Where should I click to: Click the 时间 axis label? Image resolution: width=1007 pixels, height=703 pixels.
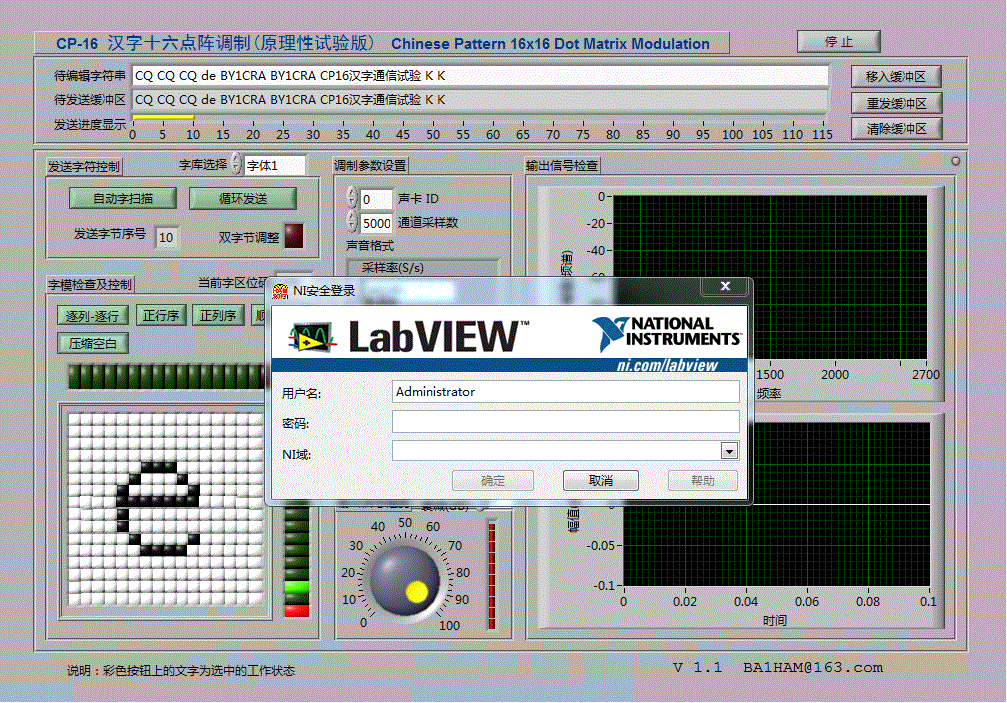[x=775, y=621]
